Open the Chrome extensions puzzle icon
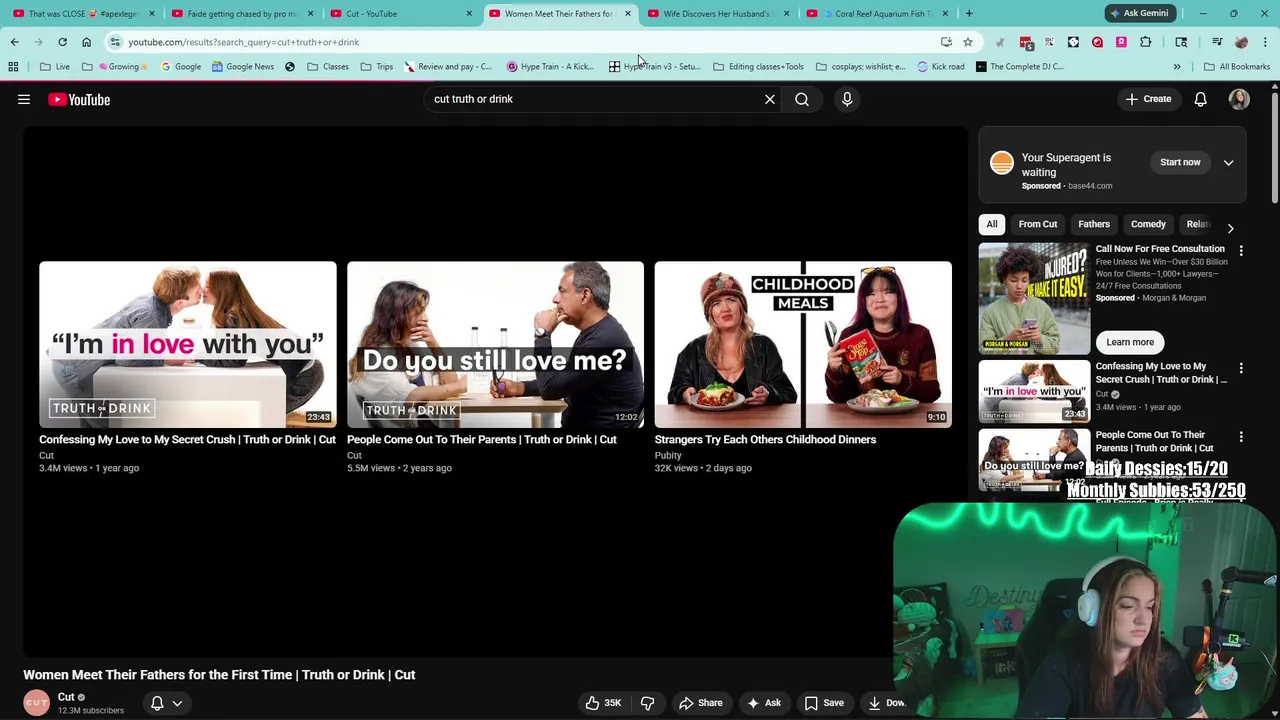The height and width of the screenshot is (720, 1280). pyautogui.click(x=1146, y=42)
